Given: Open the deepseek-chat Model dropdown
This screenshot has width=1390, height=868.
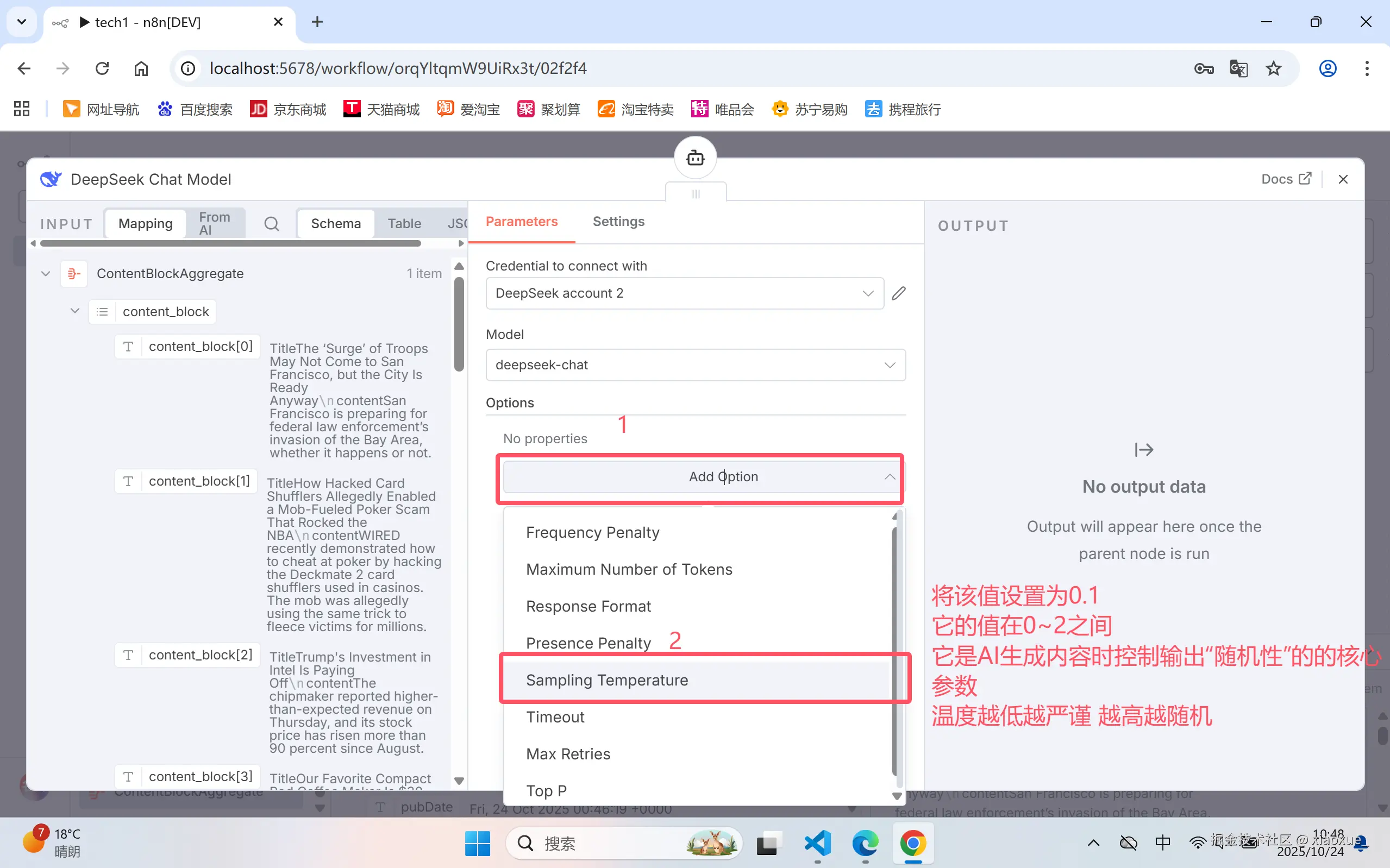Looking at the screenshot, I should [x=694, y=364].
